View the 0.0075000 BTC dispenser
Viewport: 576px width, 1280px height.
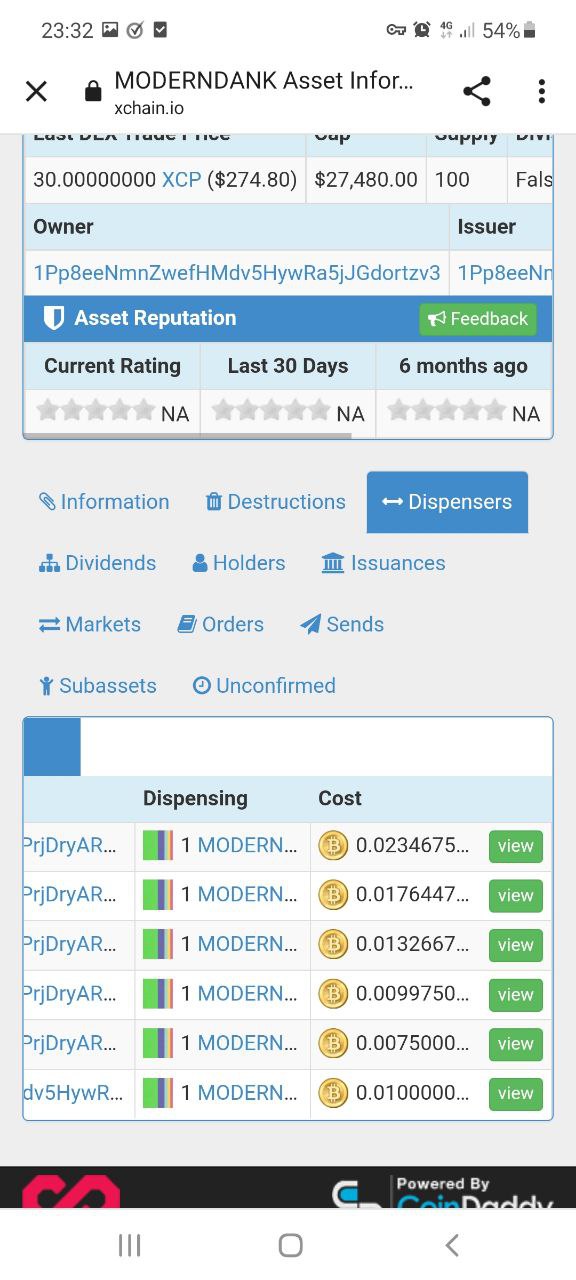tap(515, 1044)
